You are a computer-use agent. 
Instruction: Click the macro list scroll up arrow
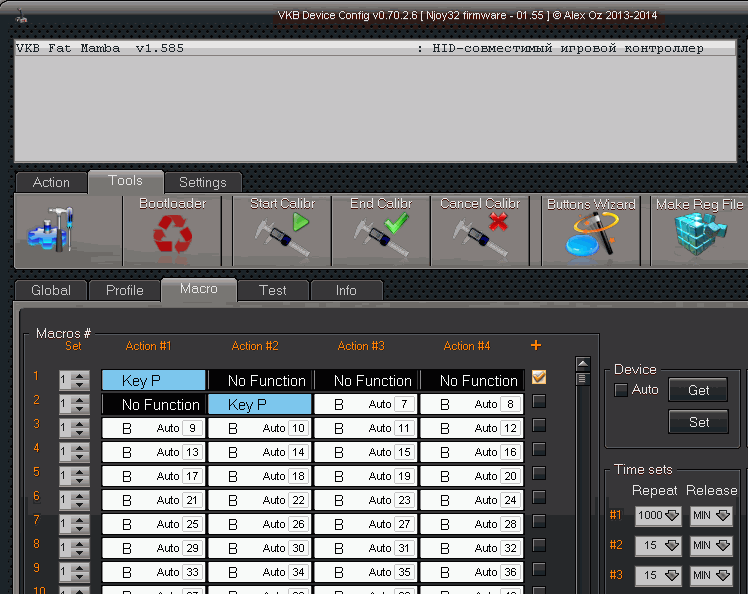pyautogui.click(x=583, y=364)
